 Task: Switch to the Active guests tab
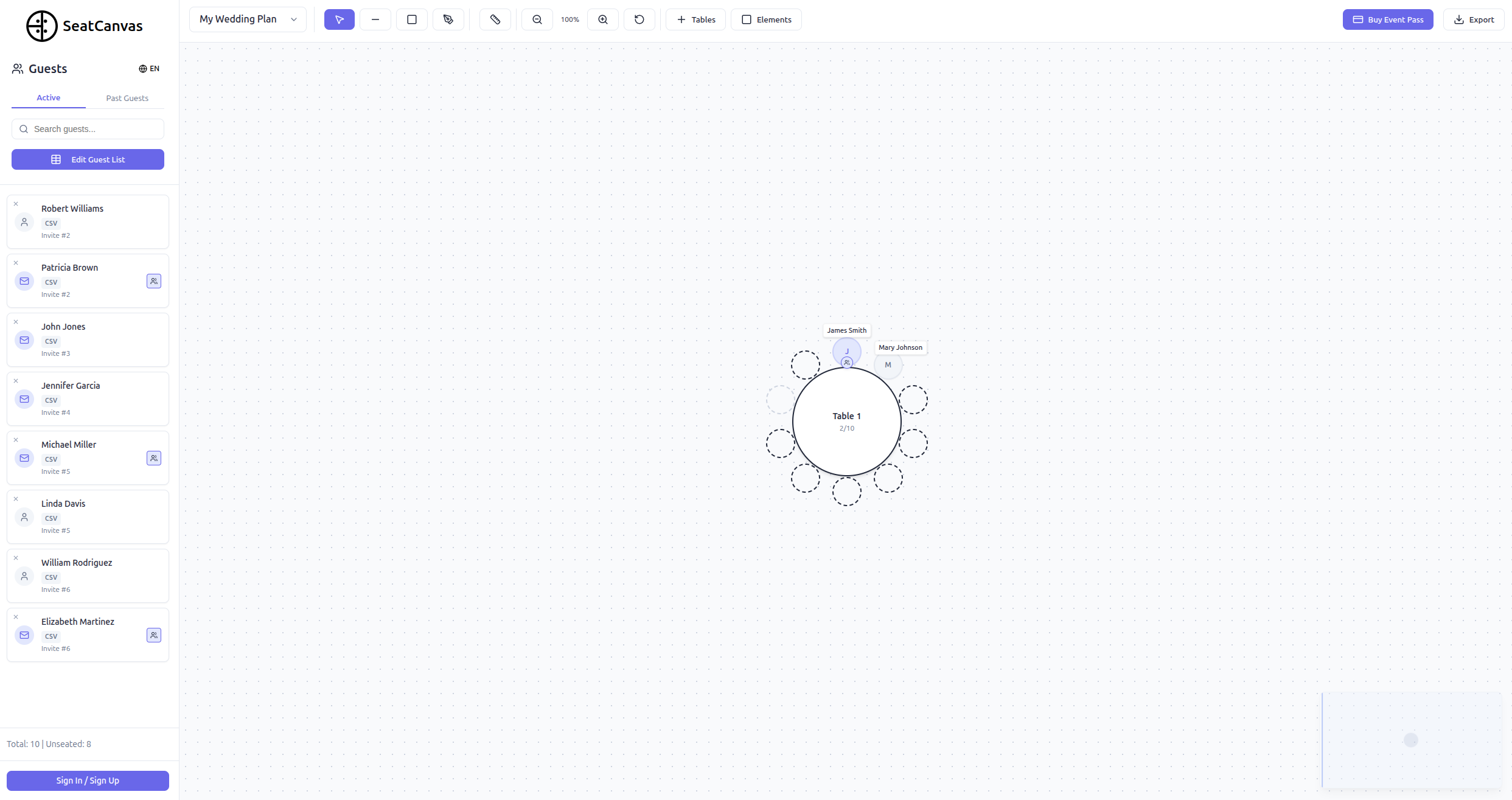(49, 98)
